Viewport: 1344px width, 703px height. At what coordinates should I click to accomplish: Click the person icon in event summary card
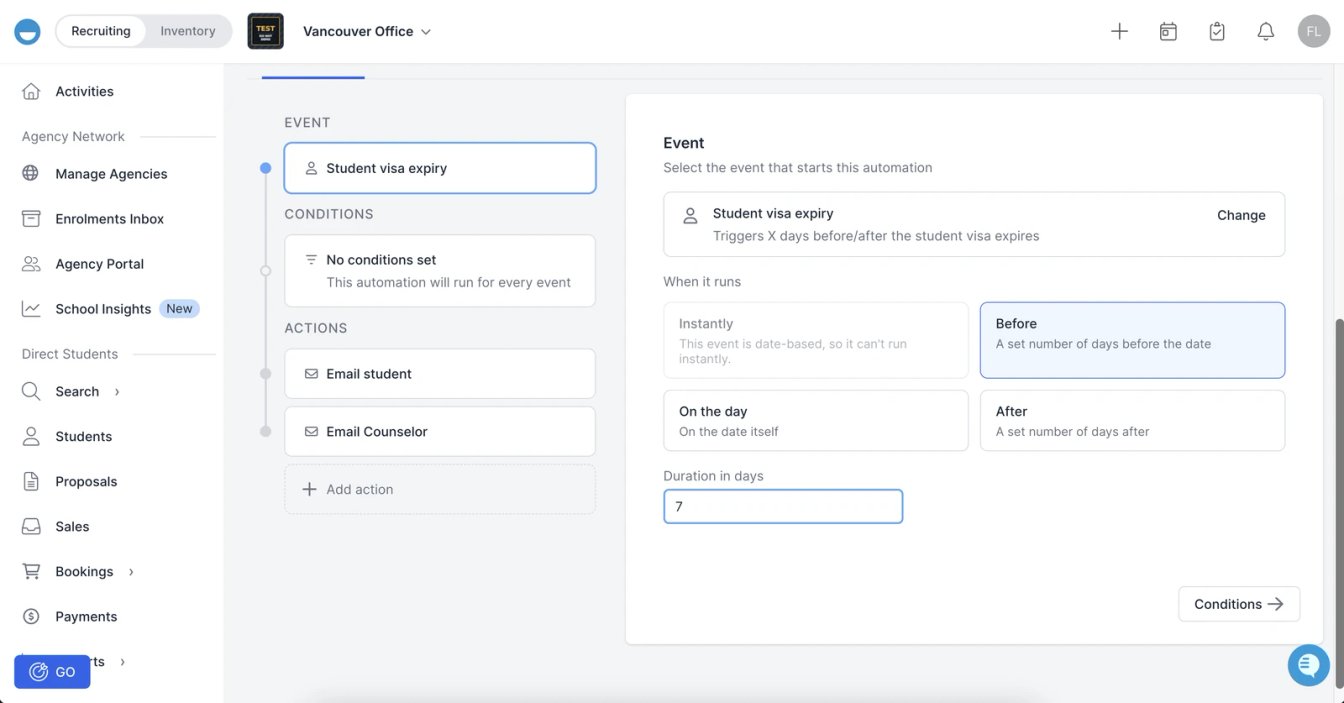(690, 215)
